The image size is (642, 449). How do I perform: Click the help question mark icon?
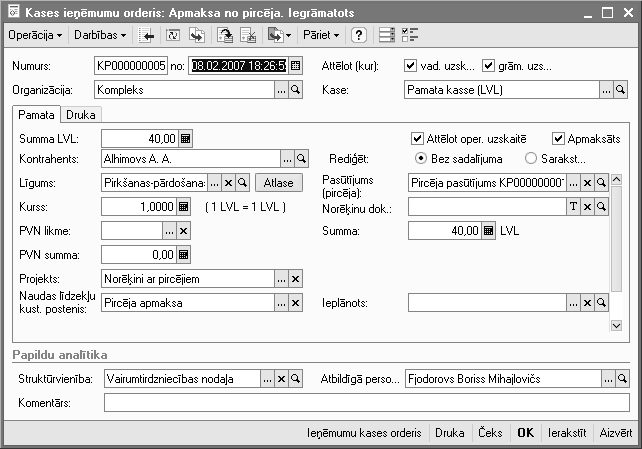[x=358, y=35]
